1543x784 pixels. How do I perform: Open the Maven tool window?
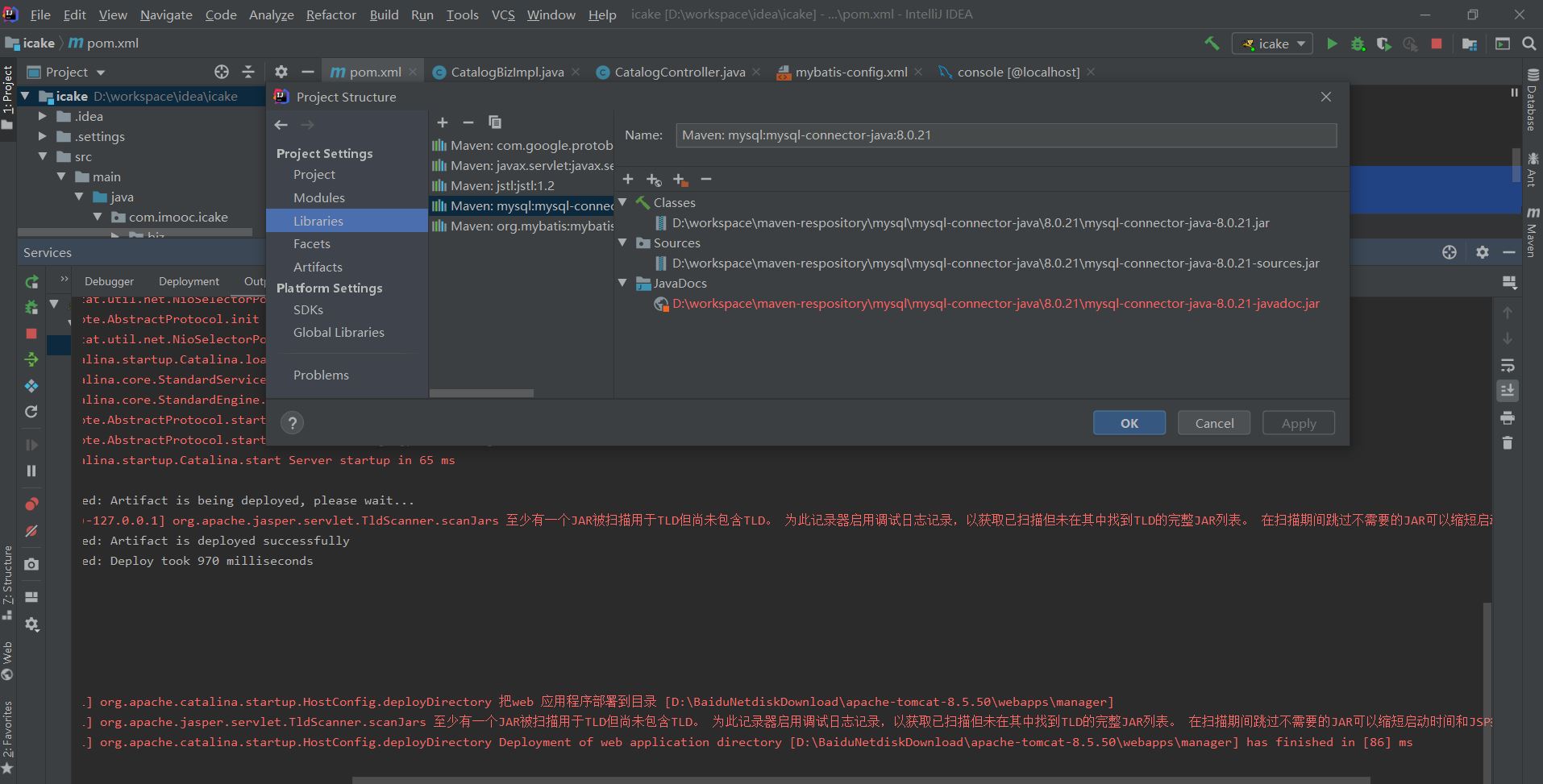click(x=1532, y=232)
